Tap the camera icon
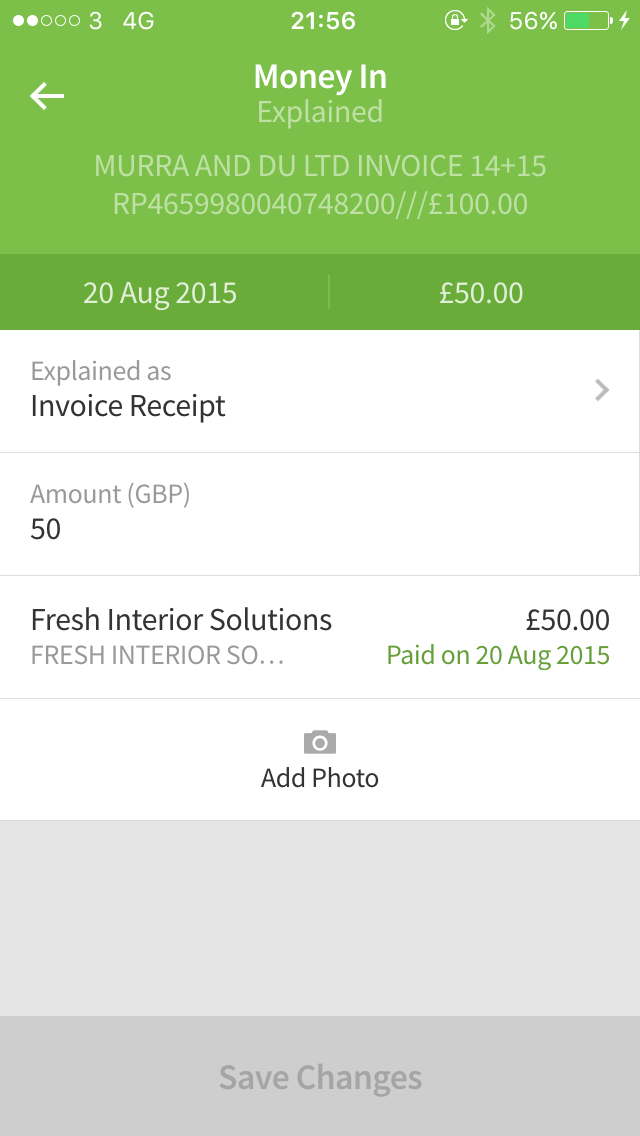Viewport: 640px width, 1136px height. tap(320, 742)
